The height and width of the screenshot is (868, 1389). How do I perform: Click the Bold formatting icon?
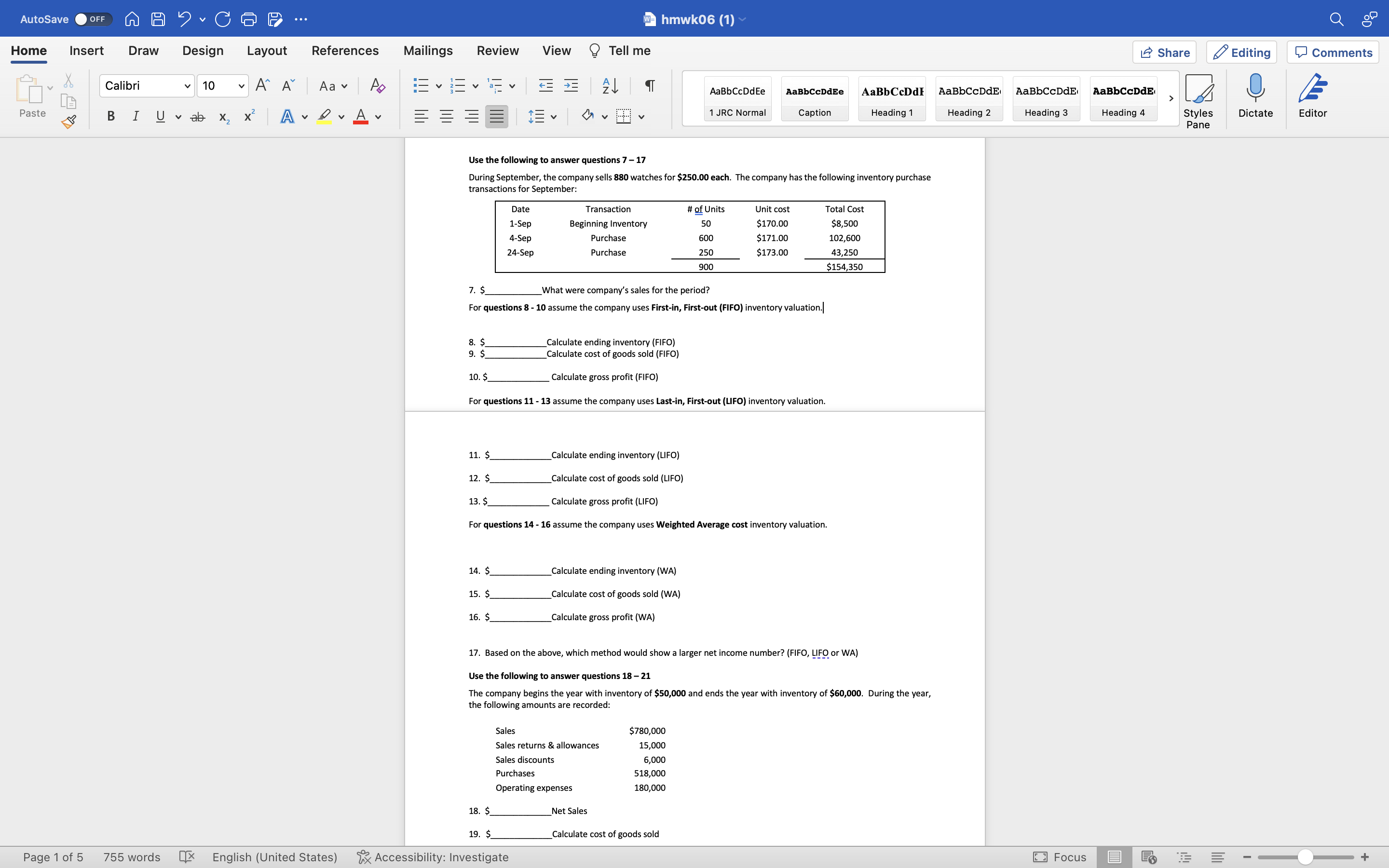[110, 117]
